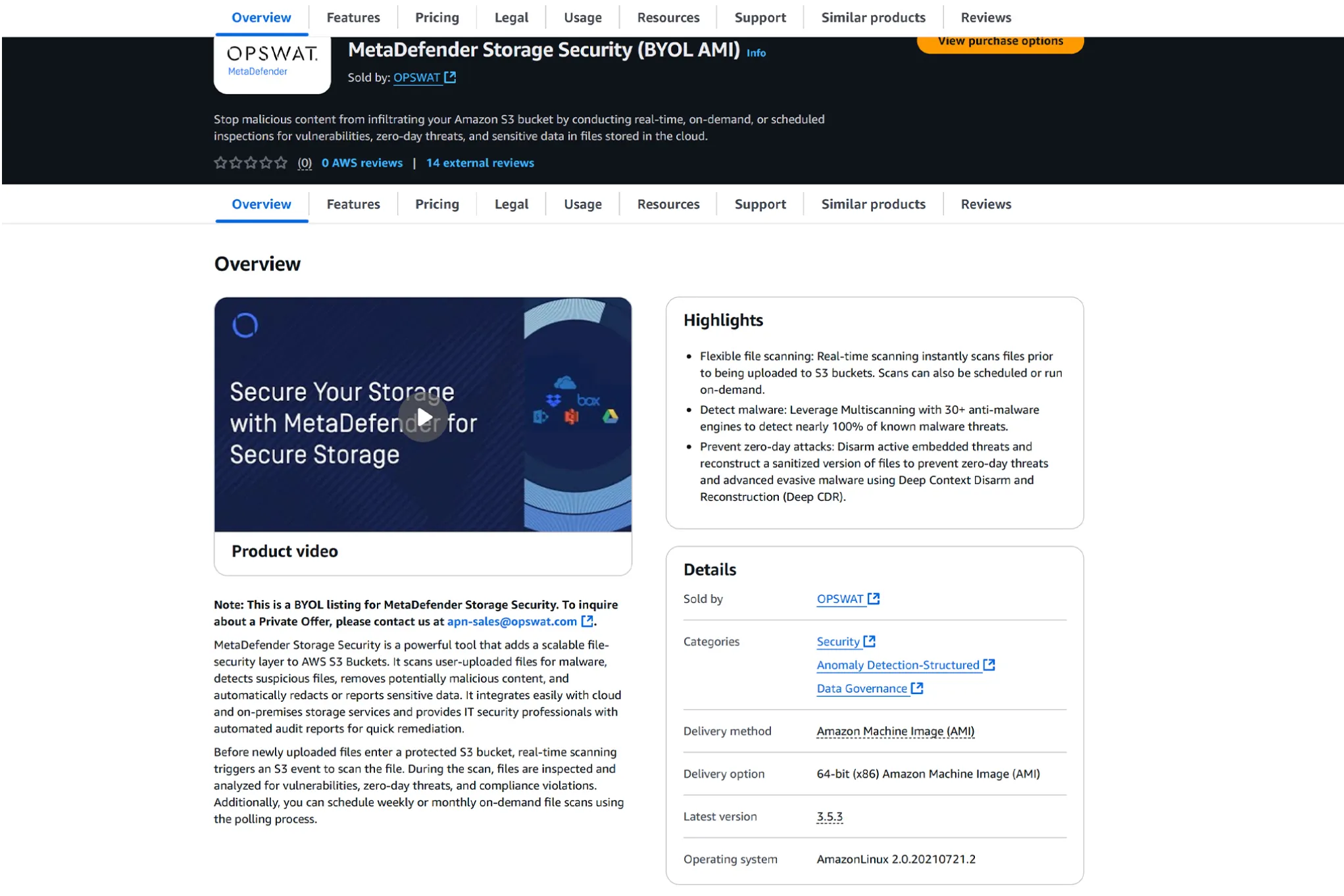Click the OPSWAT MetaDefender logo
Screen dimensions: 1344x896
coord(272,62)
